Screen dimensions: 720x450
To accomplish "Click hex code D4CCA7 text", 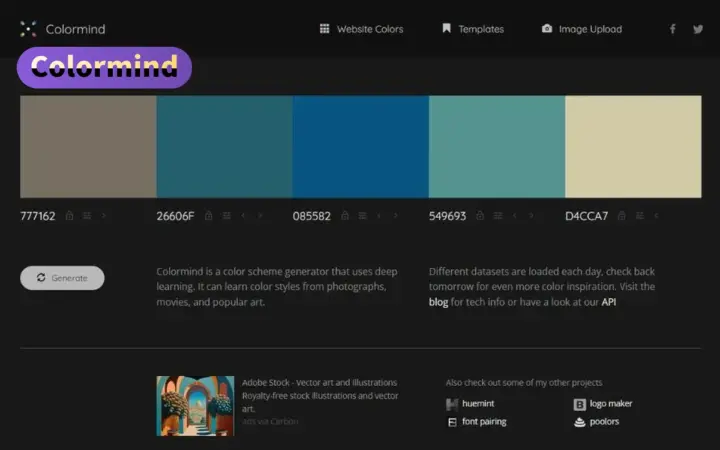I will click(587, 216).
